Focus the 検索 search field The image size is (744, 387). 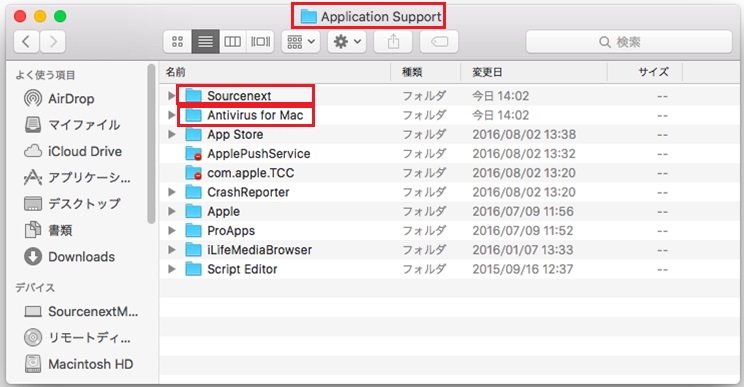point(629,42)
